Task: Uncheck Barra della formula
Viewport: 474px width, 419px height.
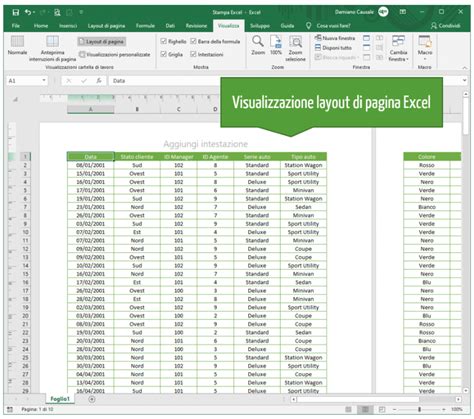Action: [x=193, y=41]
